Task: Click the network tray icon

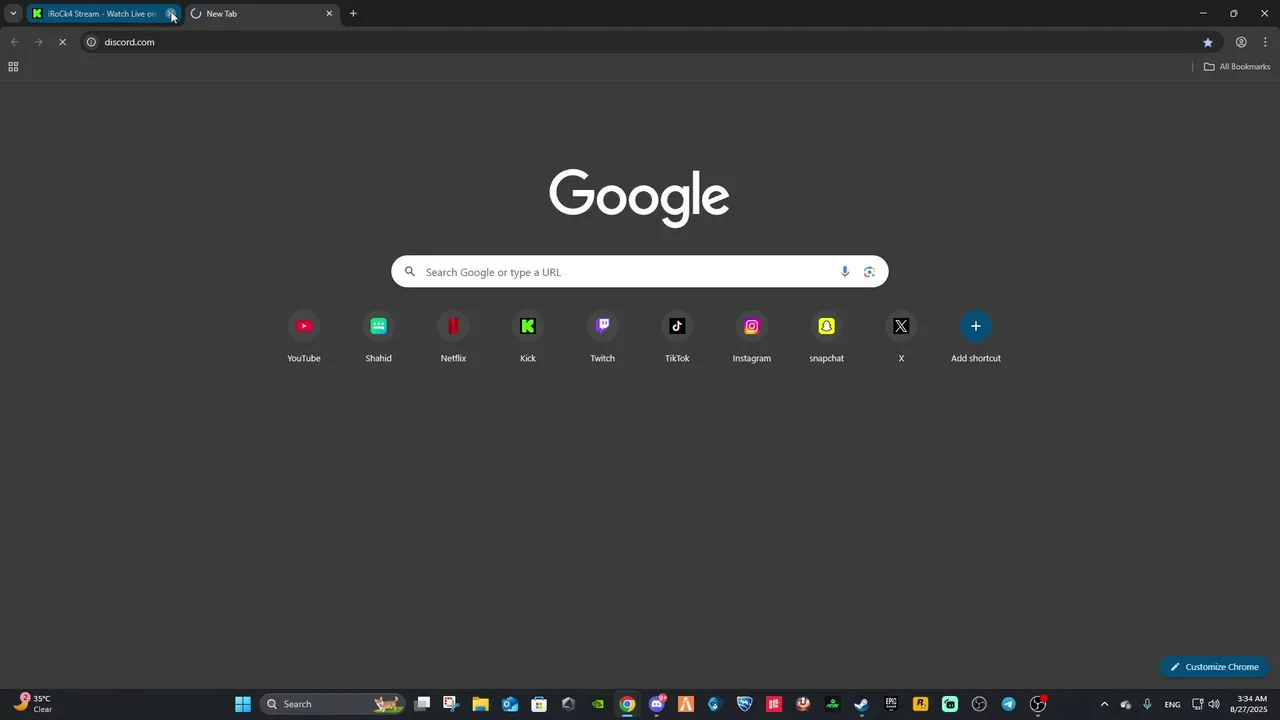Action: pos(1197,704)
